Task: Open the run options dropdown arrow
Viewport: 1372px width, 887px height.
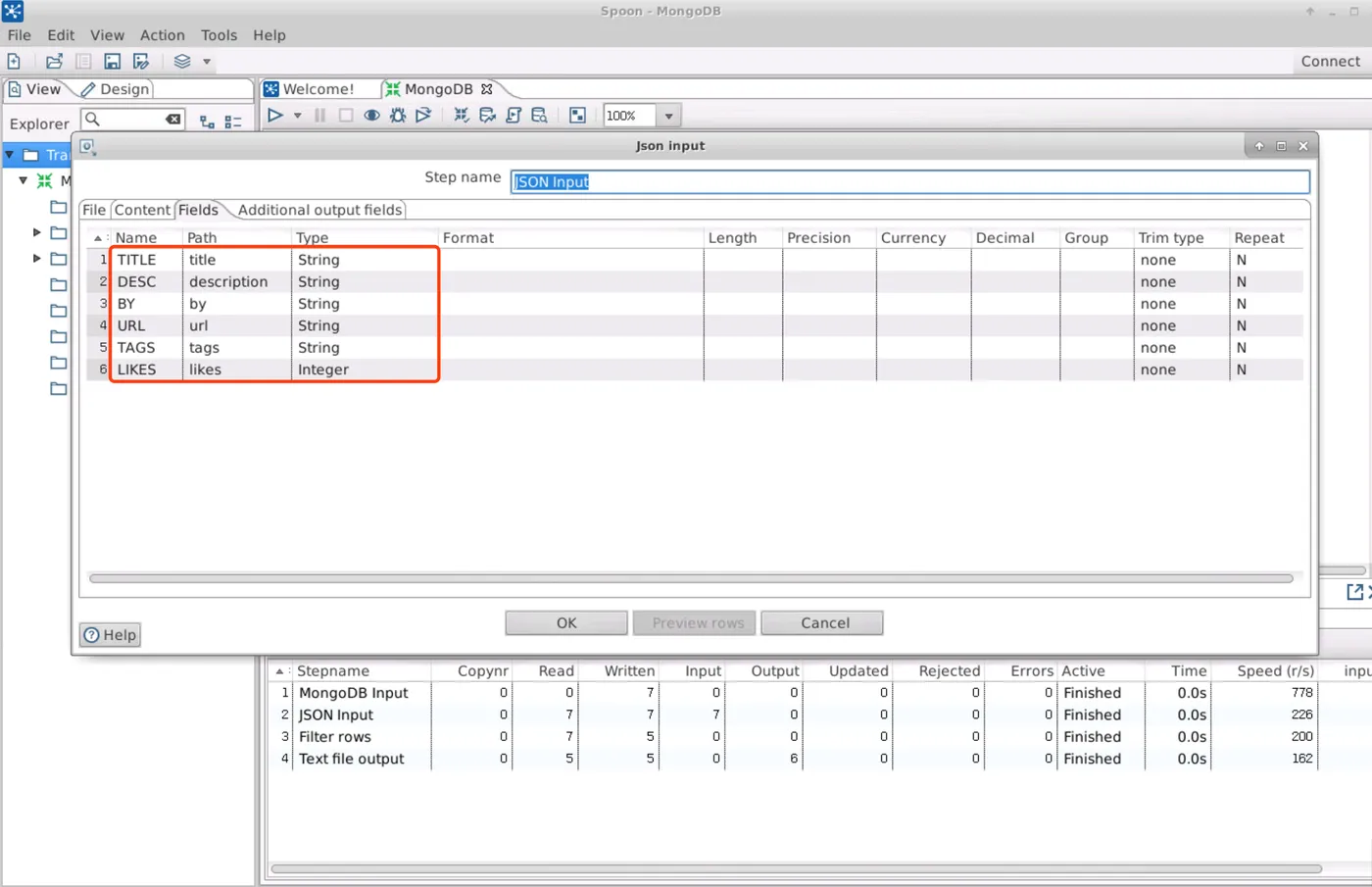Action: click(x=297, y=116)
